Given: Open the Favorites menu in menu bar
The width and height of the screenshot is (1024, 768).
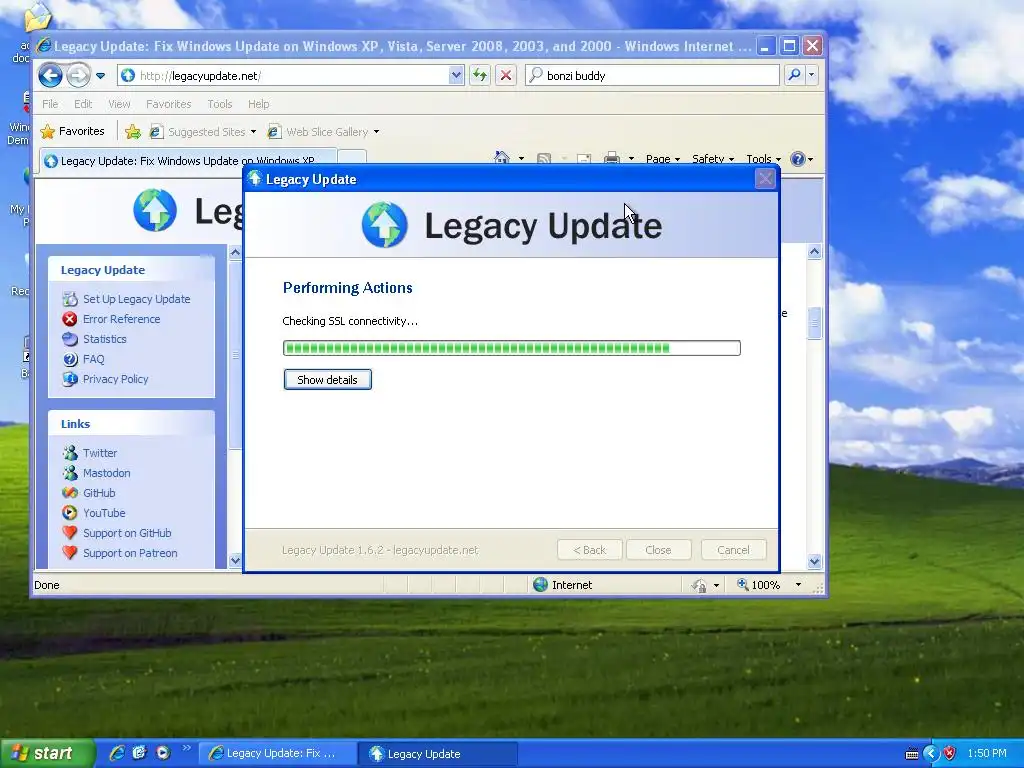Looking at the screenshot, I should (x=168, y=104).
